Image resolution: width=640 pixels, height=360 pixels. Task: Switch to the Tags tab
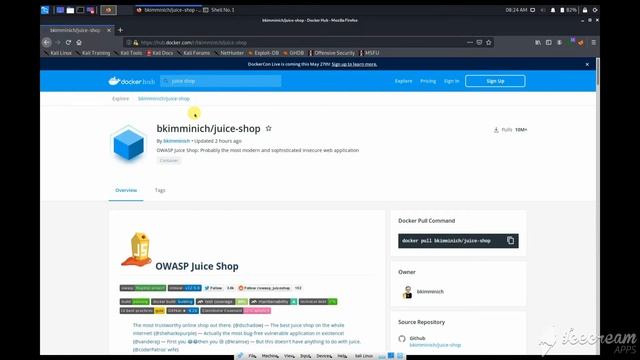click(160, 190)
